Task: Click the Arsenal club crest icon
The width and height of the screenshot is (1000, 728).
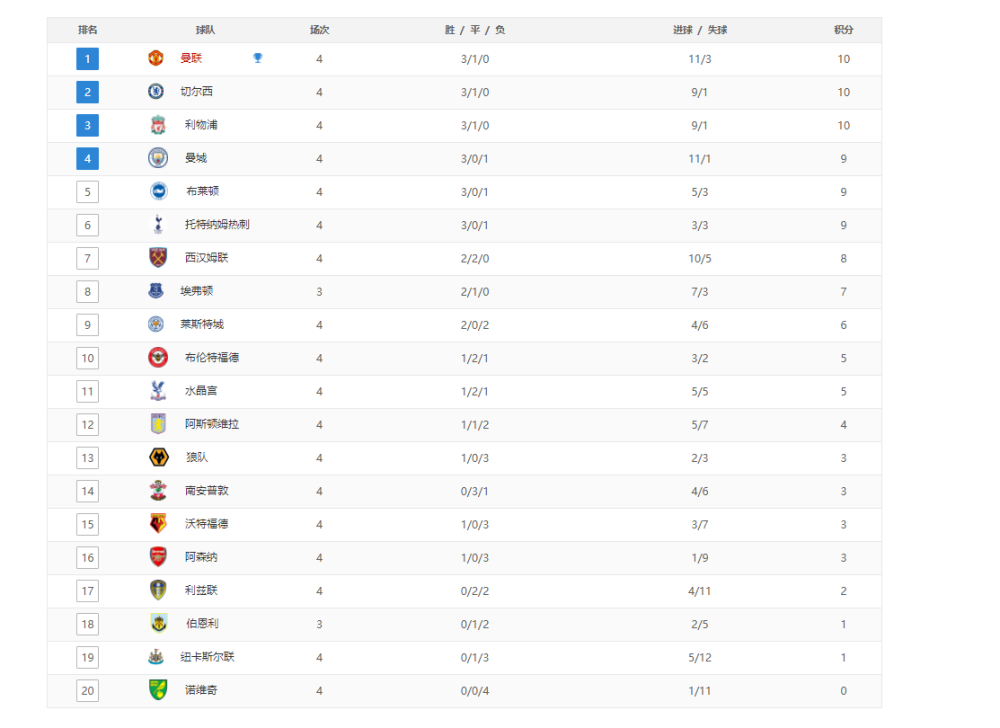Action: point(158,557)
